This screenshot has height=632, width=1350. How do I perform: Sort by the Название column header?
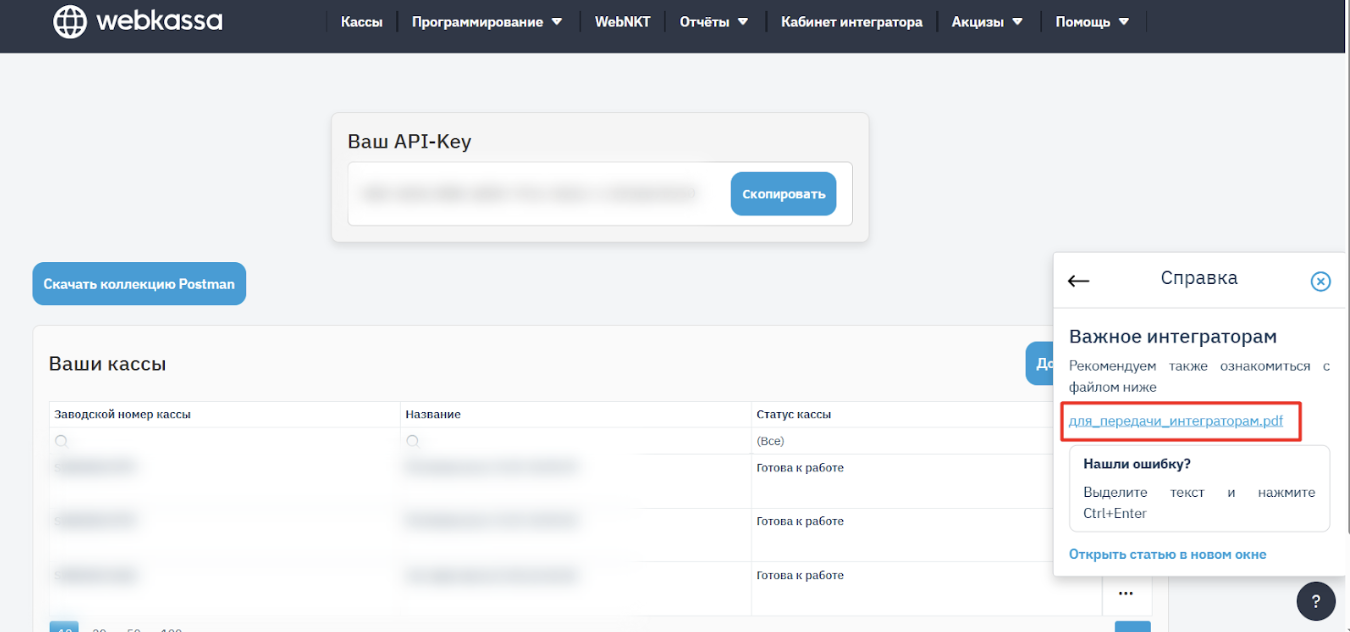(433, 414)
